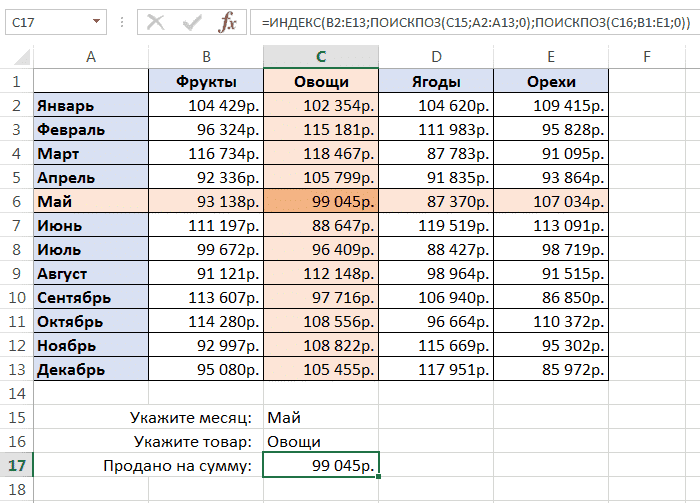
Task: Click cell with 109 415р.
Action: (x=551, y=105)
